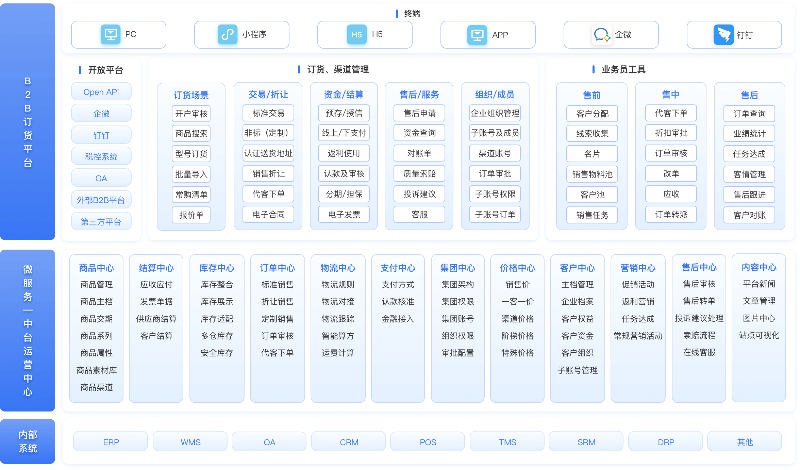Click the 名片 box

(x=592, y=154)
